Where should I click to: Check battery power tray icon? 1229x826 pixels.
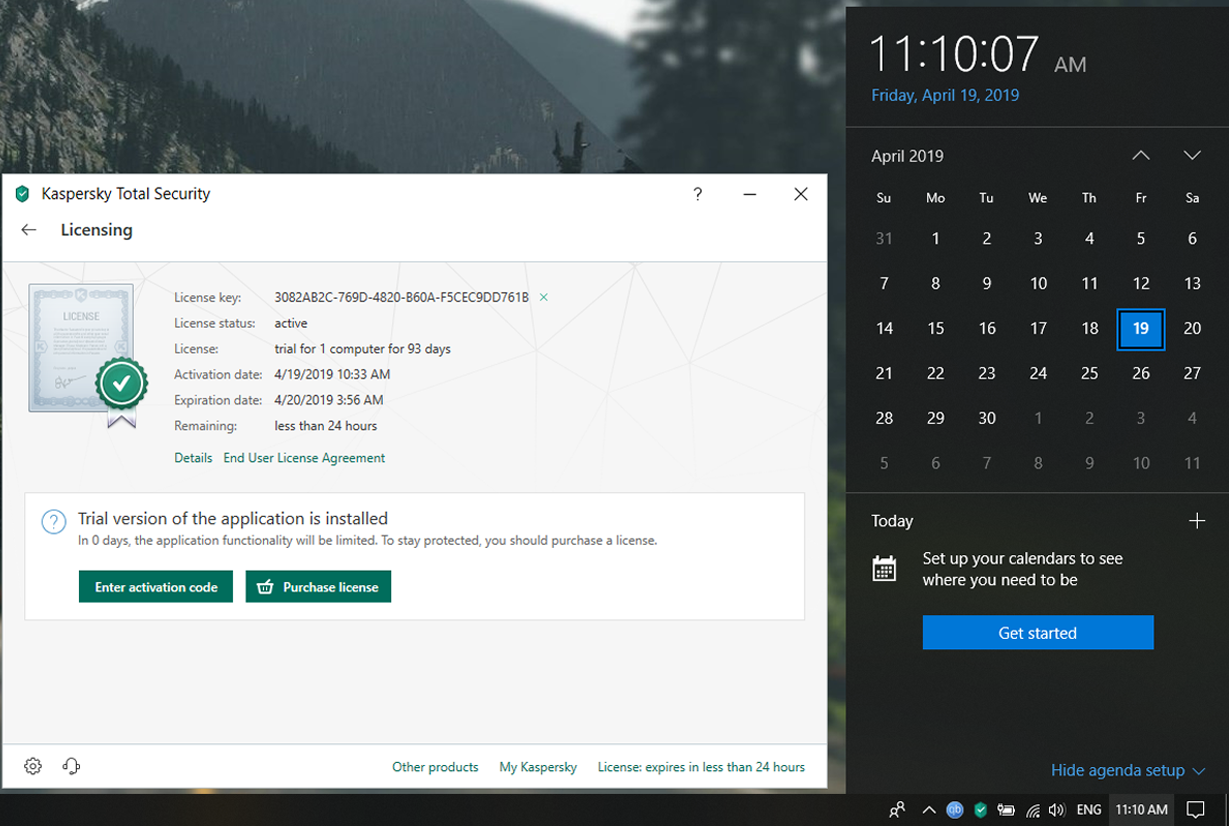1006,810
